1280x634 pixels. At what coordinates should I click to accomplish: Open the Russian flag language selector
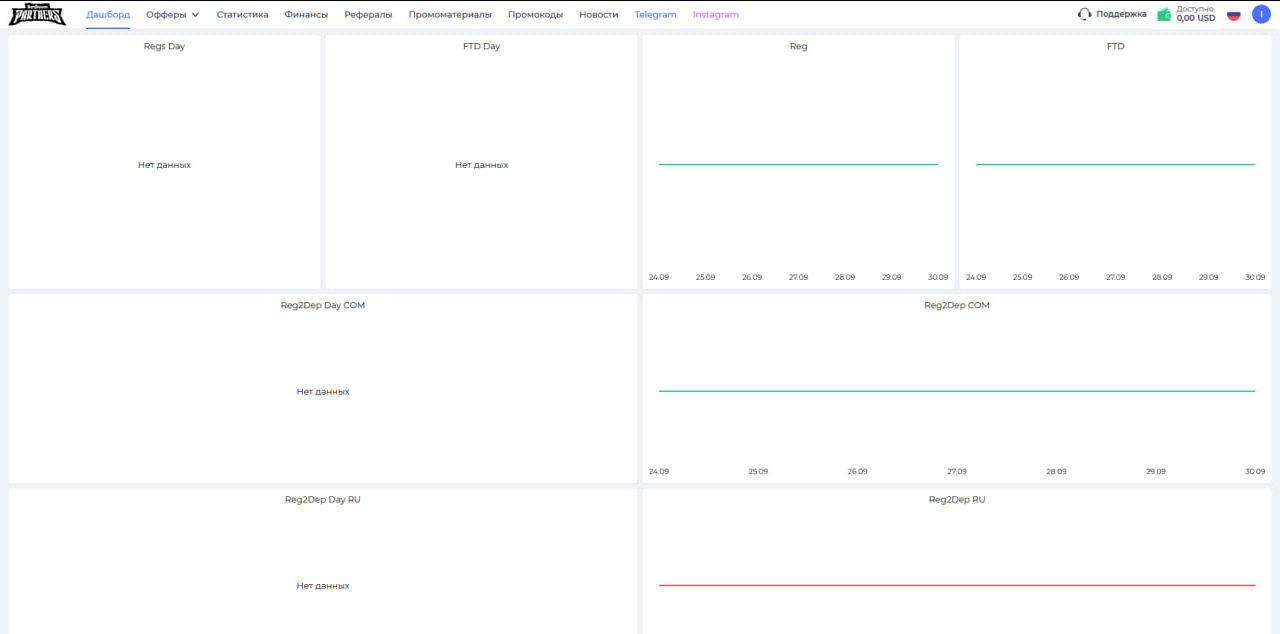[1234, 15]
